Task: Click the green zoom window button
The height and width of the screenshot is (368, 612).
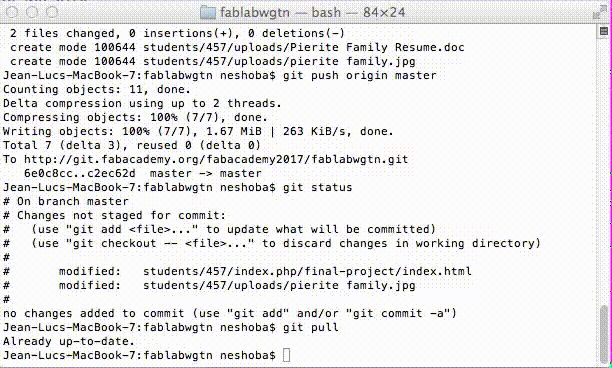Action: (x=52, y=12)
